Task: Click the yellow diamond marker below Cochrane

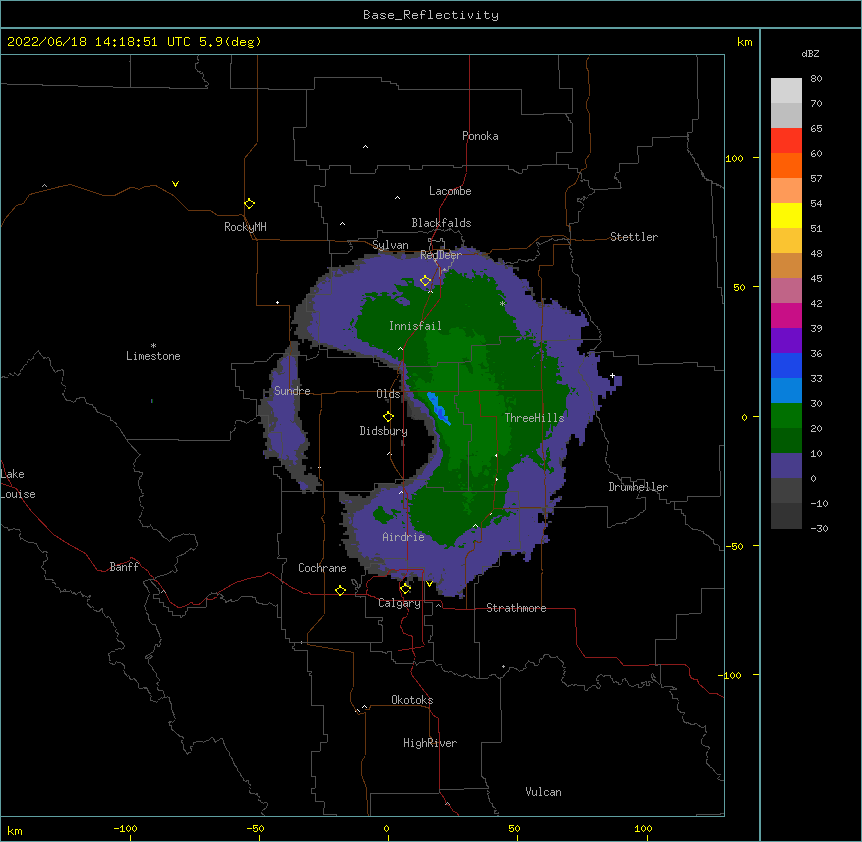Action: tap(340, 591)
